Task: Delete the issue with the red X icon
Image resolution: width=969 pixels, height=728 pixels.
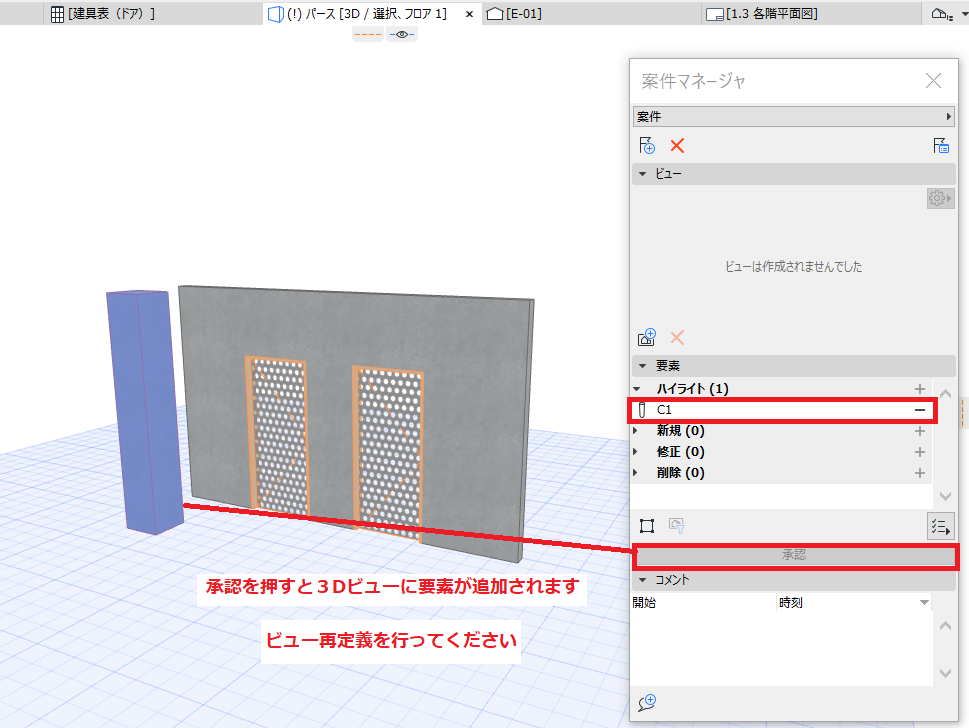Action: click(x=677, y=146)
